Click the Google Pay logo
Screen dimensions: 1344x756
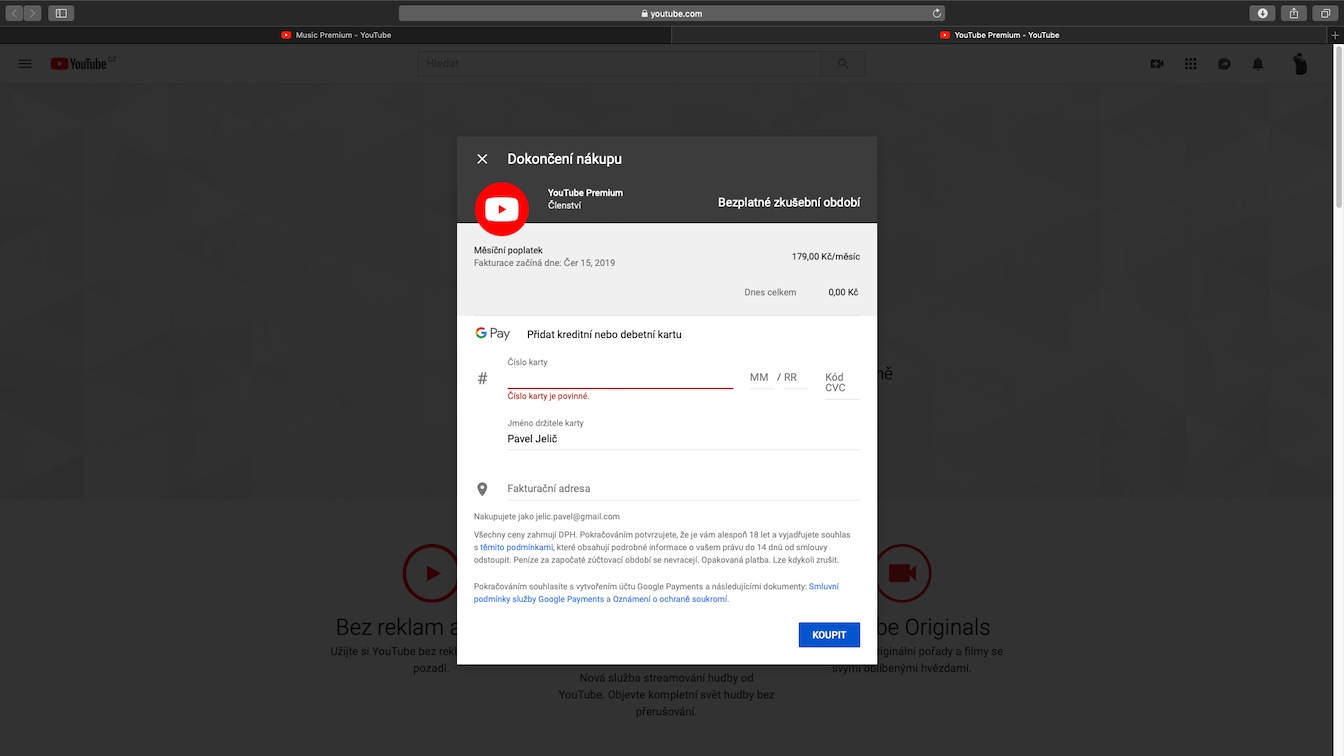pos(493,334)
